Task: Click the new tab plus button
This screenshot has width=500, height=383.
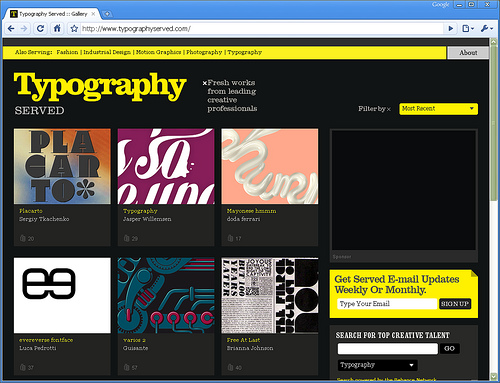Action: click(x=107, y=14)
